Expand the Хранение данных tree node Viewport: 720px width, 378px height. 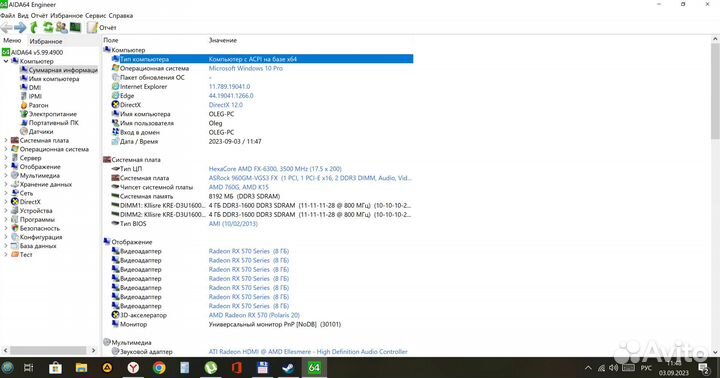[x=6, y=184]
